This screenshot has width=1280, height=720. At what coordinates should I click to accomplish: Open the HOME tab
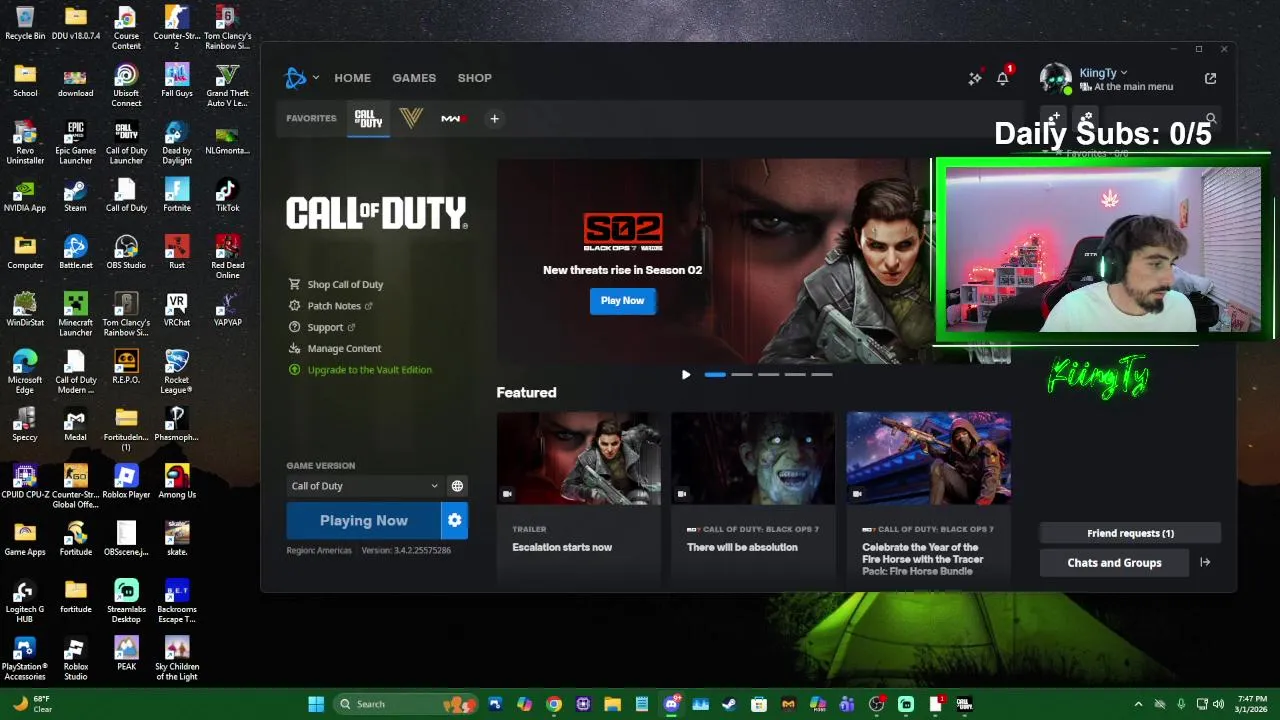click(x=352, y=78)
